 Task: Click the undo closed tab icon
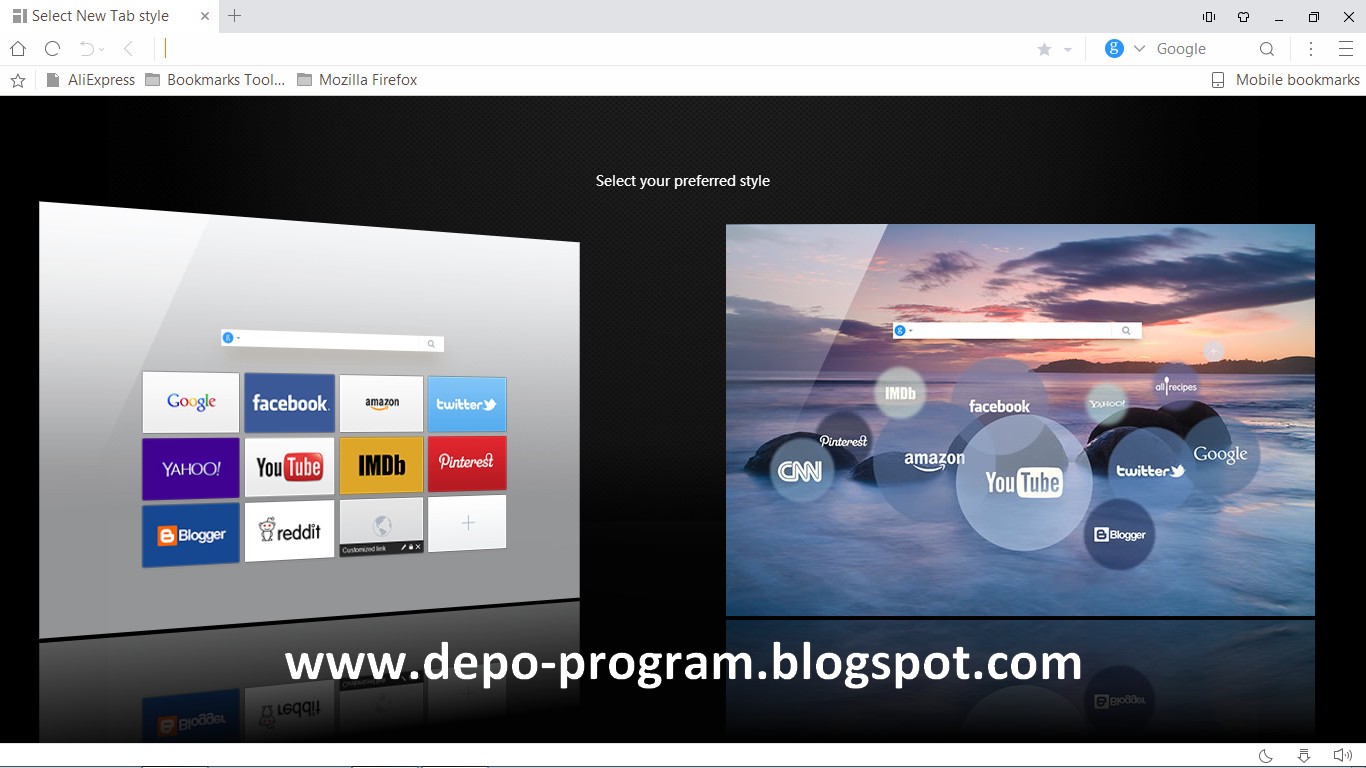pos(87,49)
